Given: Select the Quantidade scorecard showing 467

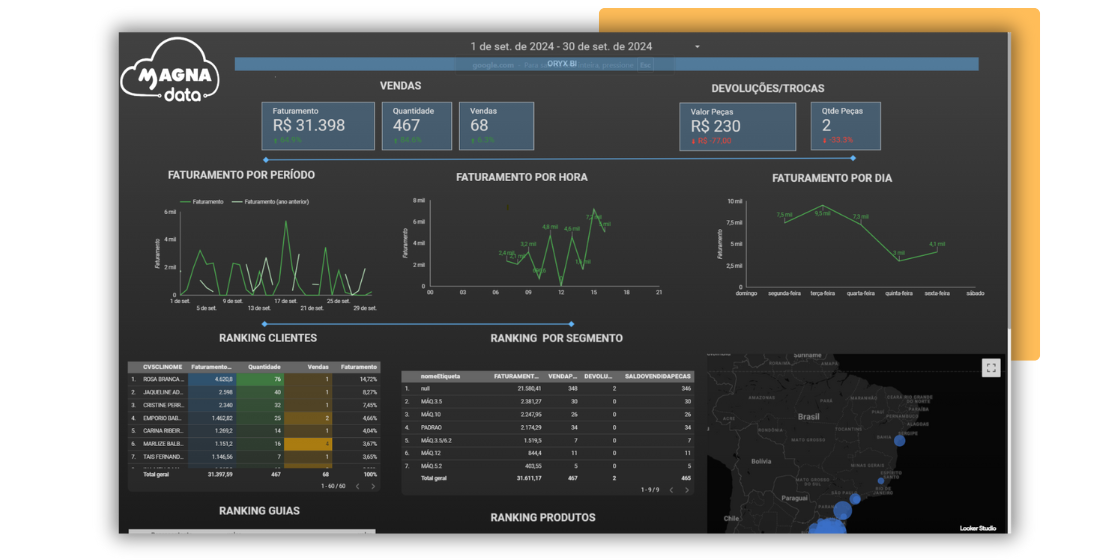Looking at the screenshot, I should click(x=416, y=125).
